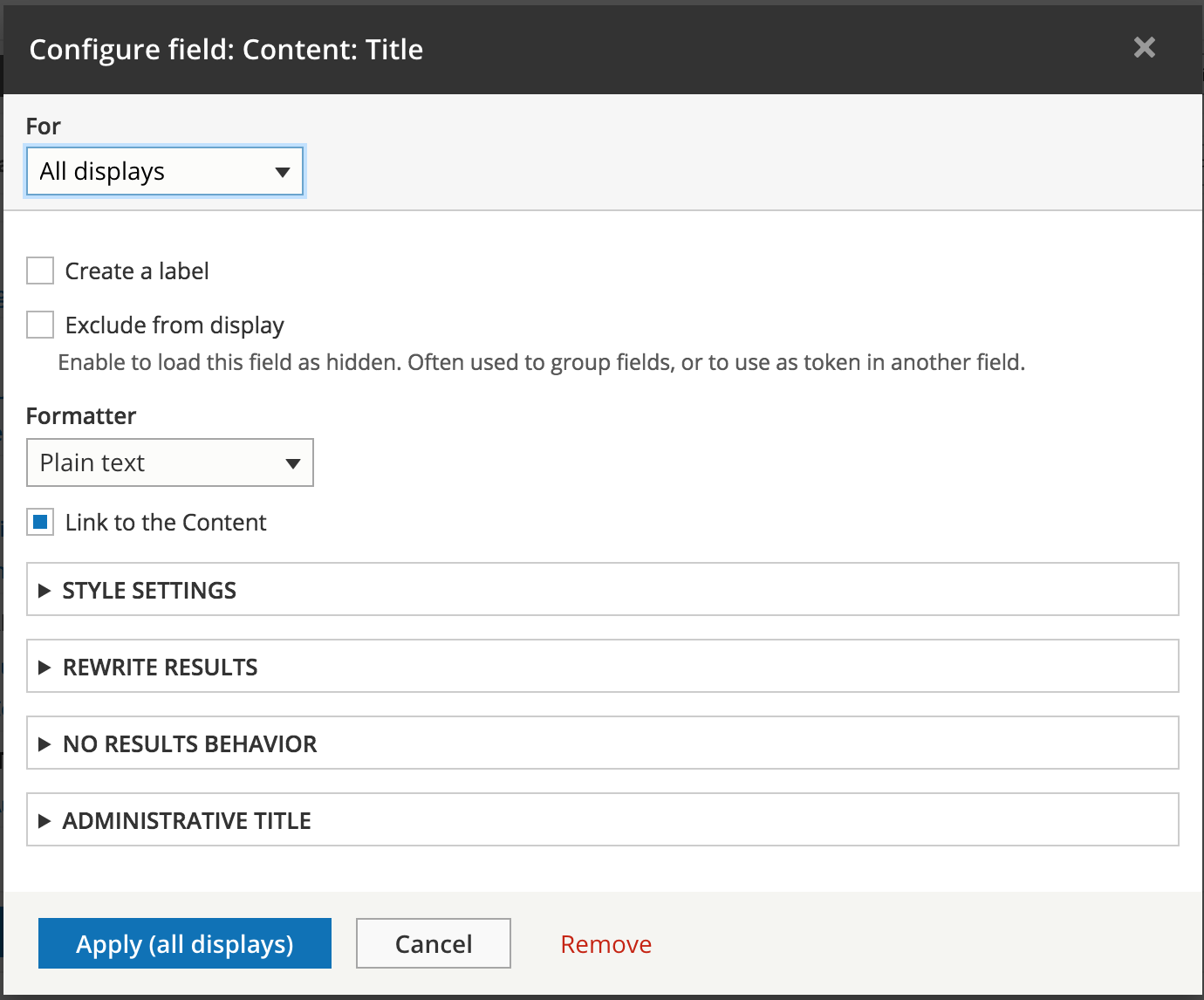This screenshot has height=1000, width=1204.
Task: Click the arrow on All displays select
Action: click(x=282, y=172)
